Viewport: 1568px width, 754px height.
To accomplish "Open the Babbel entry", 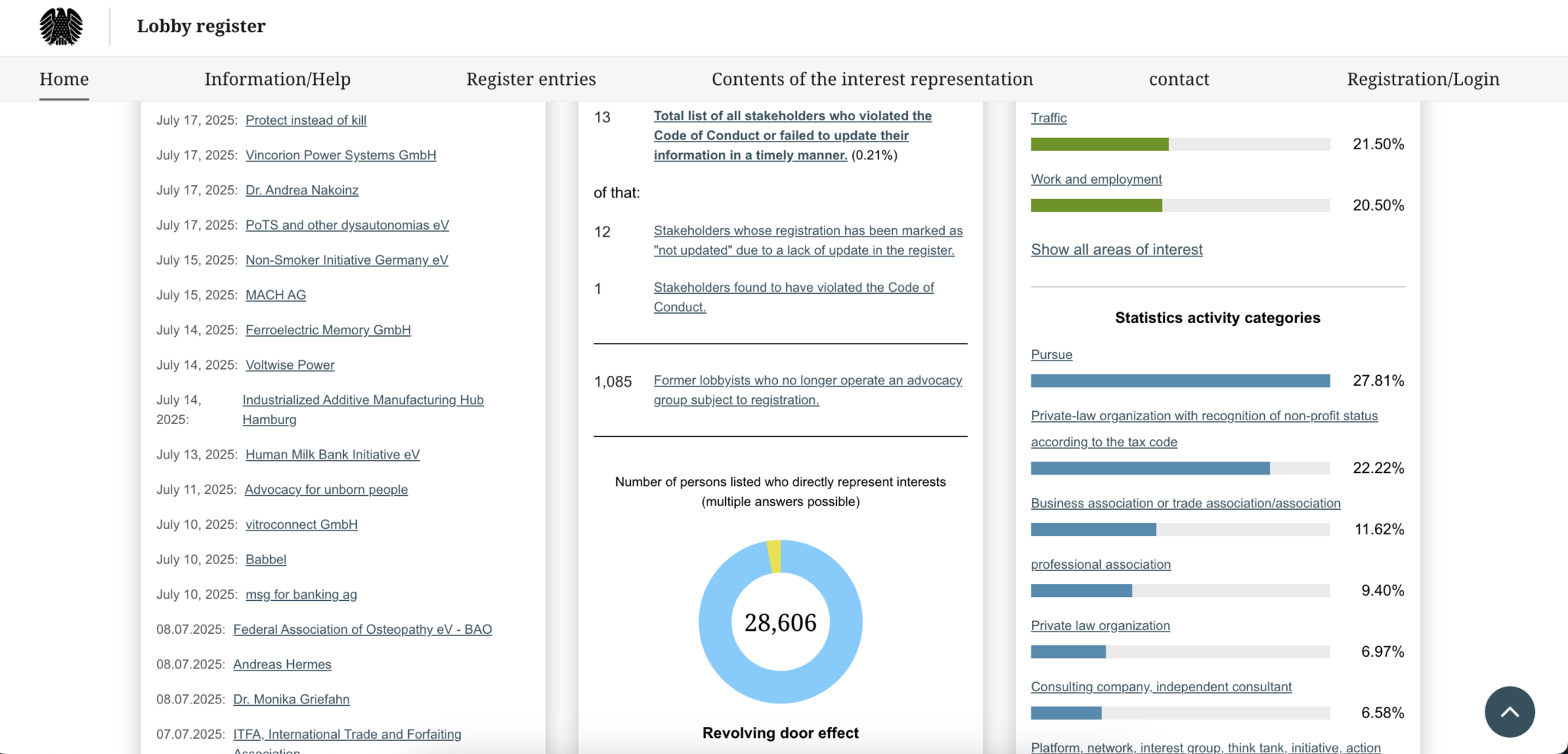I will pos(265,559).
